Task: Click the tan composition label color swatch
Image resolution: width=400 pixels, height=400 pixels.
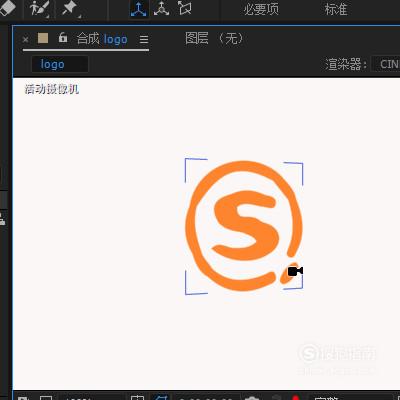Action: [x=43, y=38]
